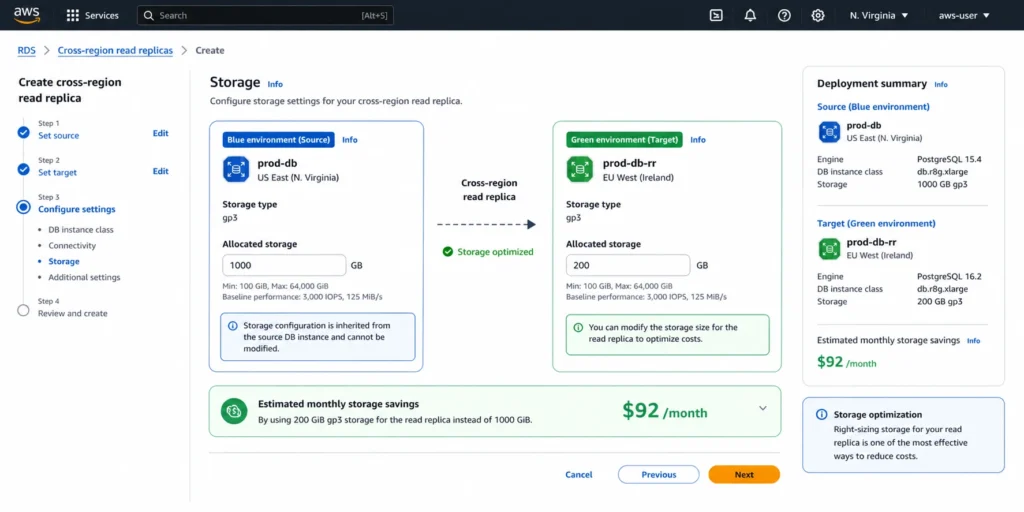1024x512 pixels.
Task: Click the savings money icon in the banner
Action: click(x=234, y=411)
